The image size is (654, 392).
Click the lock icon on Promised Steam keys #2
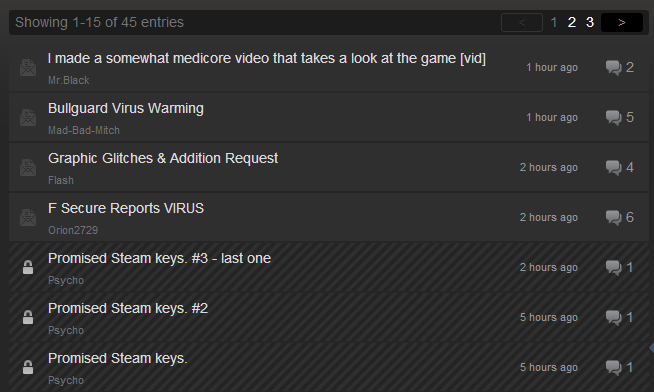point(28,317)
